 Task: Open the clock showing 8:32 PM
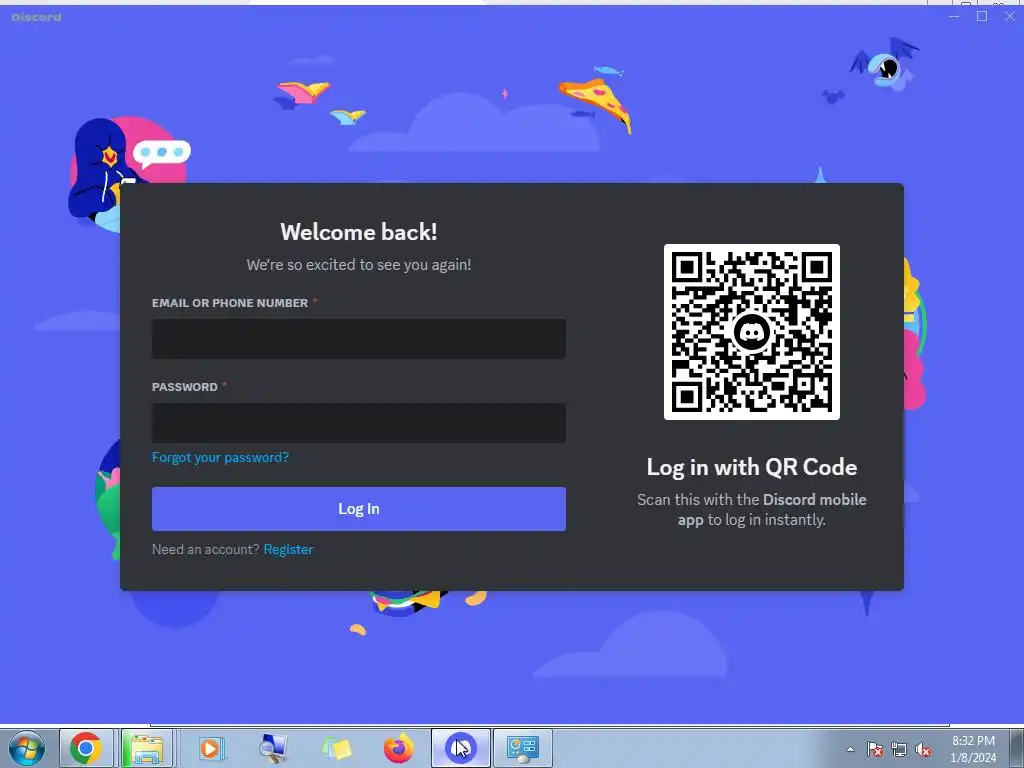click(973, 749)
